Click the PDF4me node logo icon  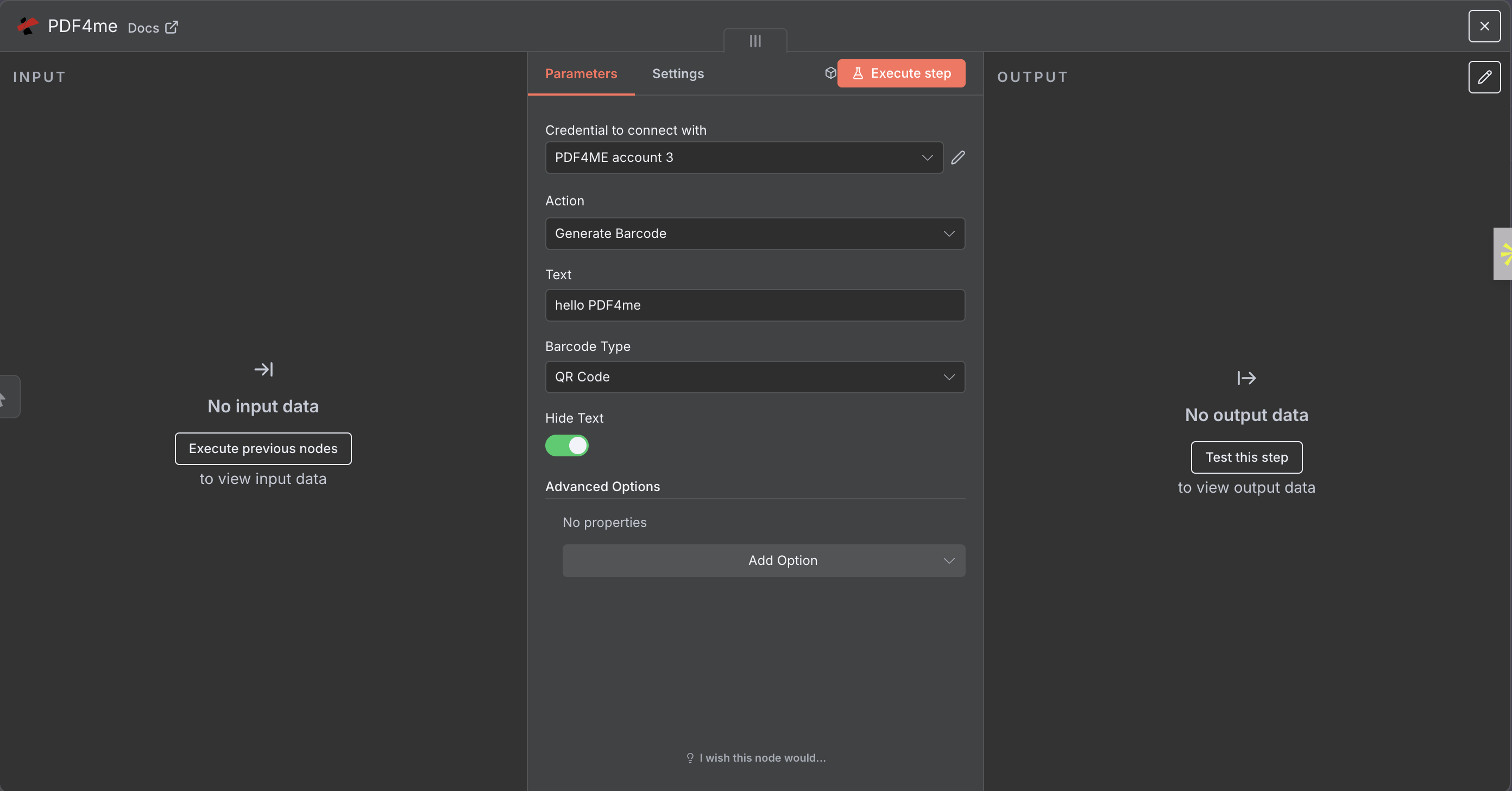[27, 26]
